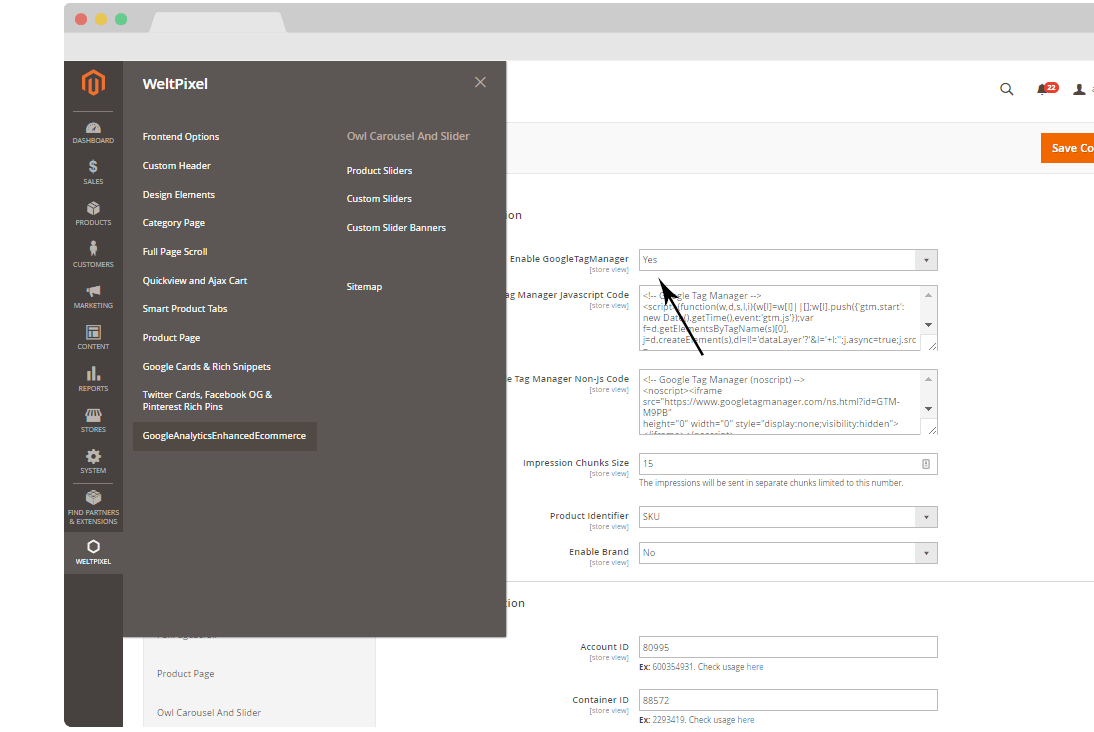Open the Products section in sidebar
This screenshot has width=1094, height=732.
(93, 212)
